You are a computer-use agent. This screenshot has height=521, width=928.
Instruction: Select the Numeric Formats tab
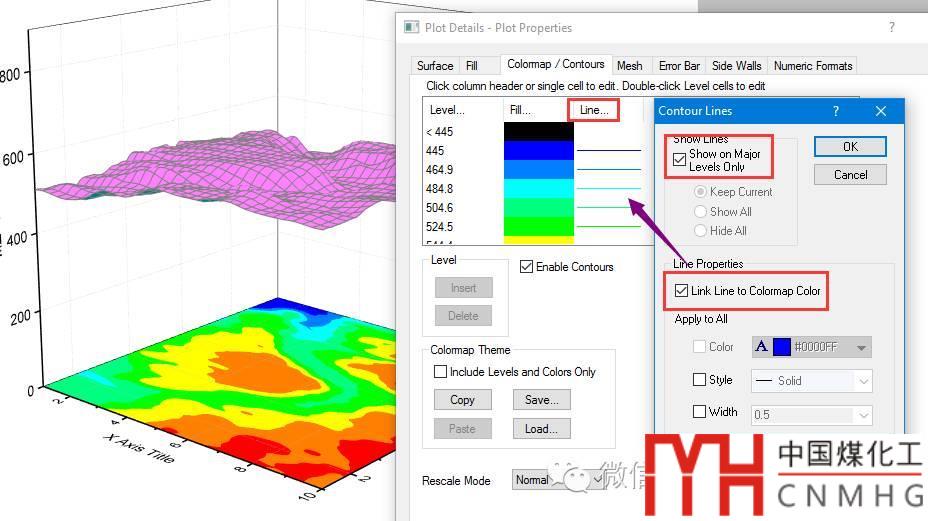(x=813, y=66)
